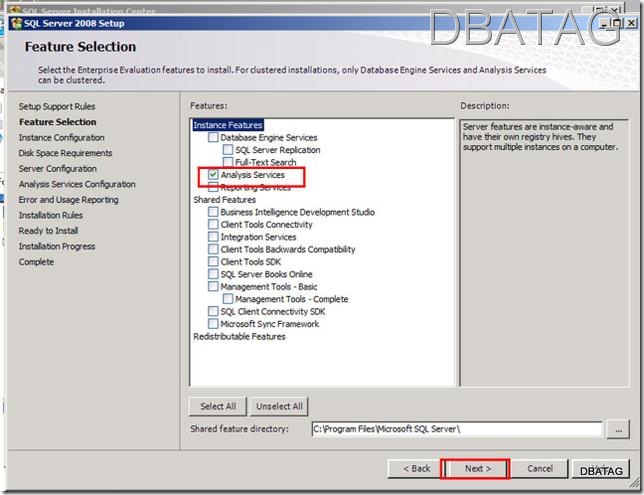This screenshot has height=495, width=644.
Task: Check the Database Engine Services checkbox
Action: click(x=213, y=137)
